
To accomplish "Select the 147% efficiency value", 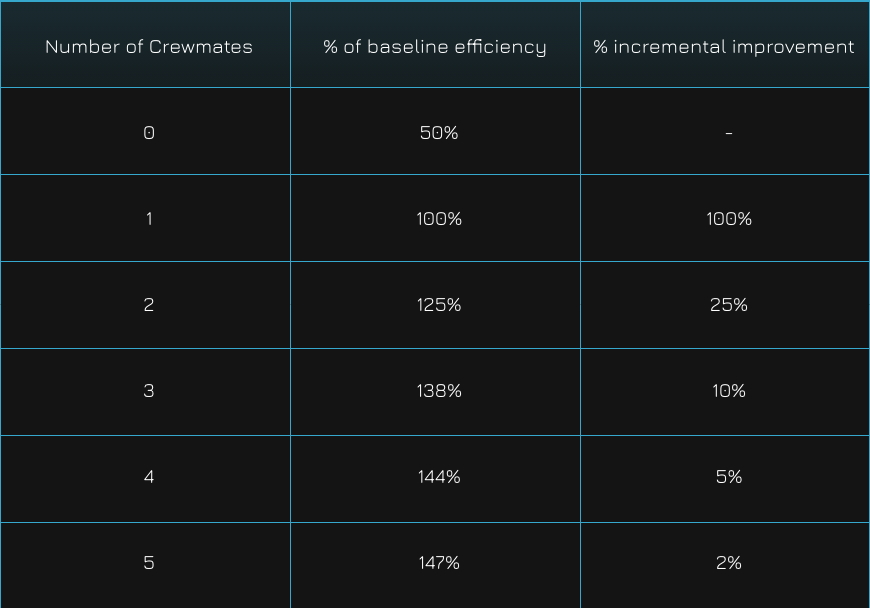I will click(439, 563).
